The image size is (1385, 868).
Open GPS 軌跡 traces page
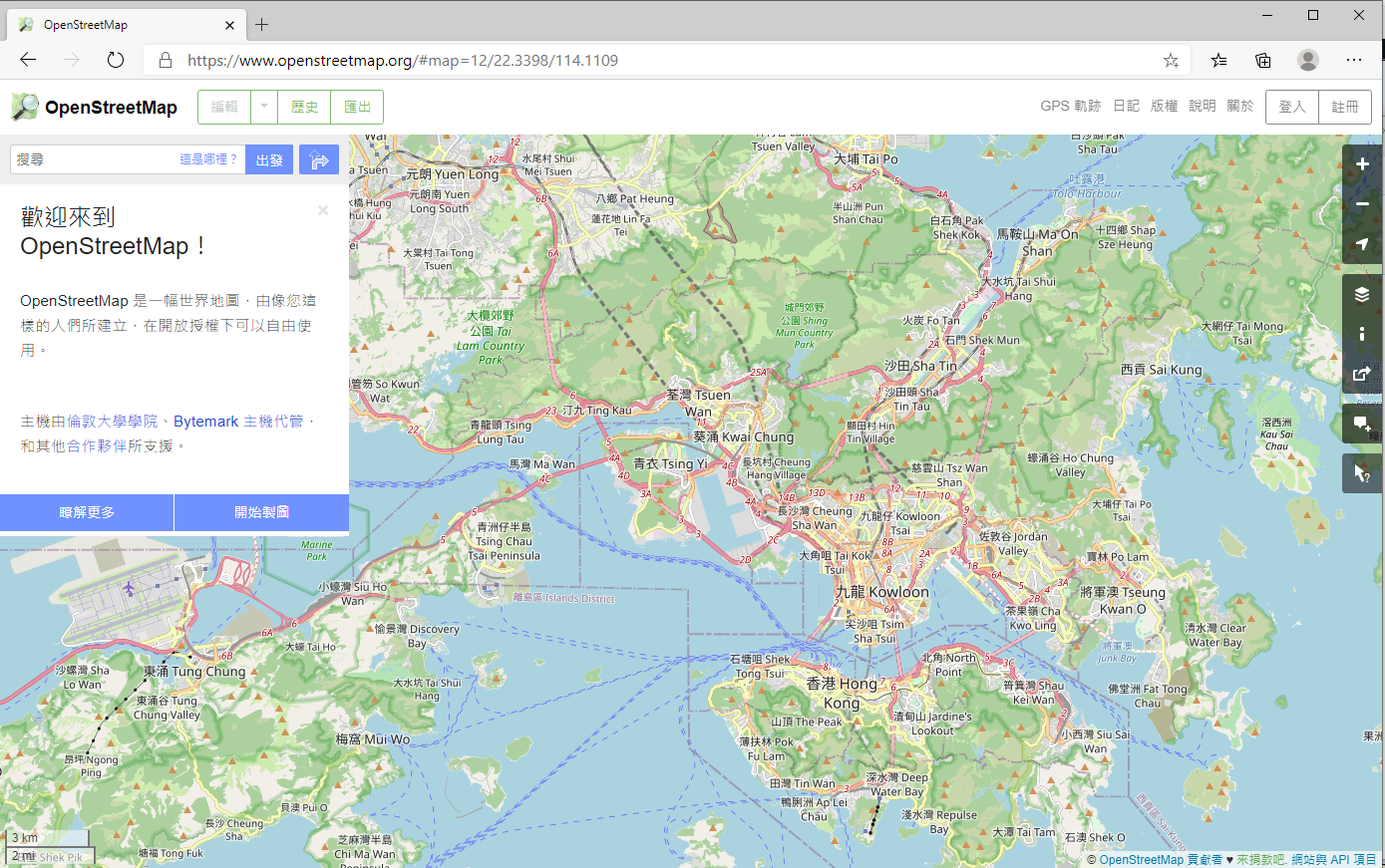coord(1070,106)
